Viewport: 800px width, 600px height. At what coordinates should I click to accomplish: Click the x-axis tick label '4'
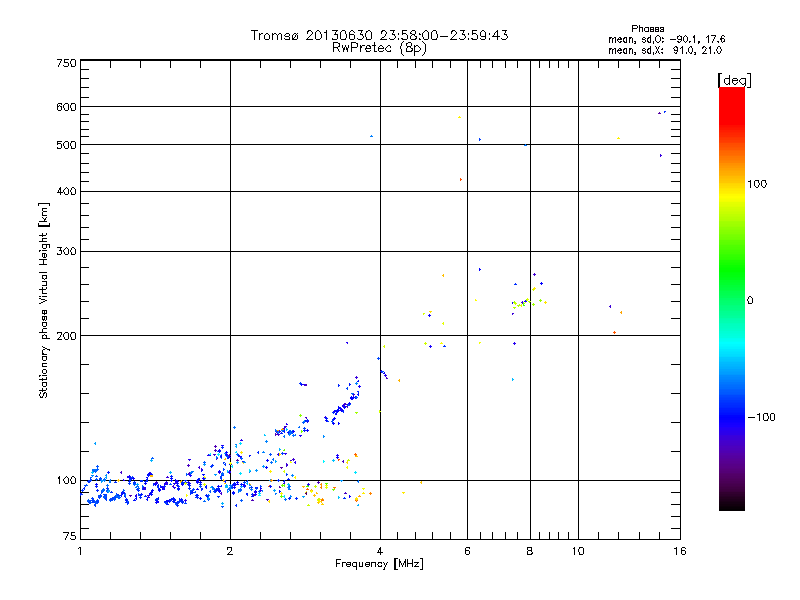tap(380, 551)
